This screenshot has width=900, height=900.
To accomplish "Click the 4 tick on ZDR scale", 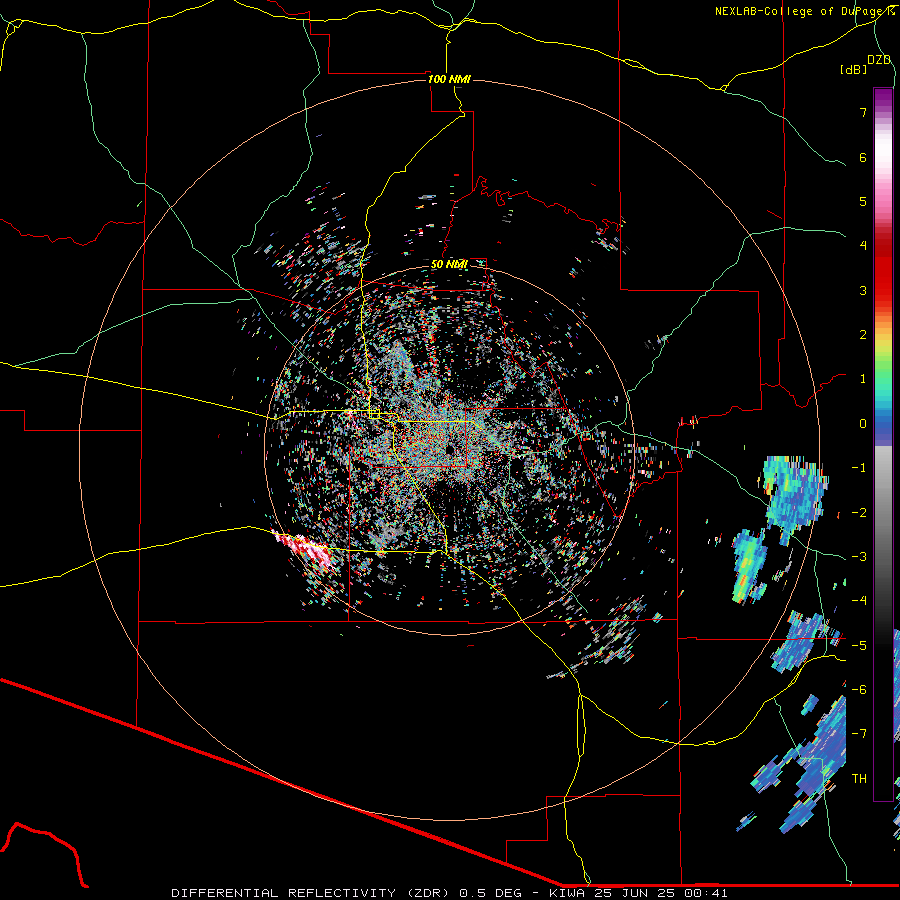I will pyautogui.click(x=863, y=246).
